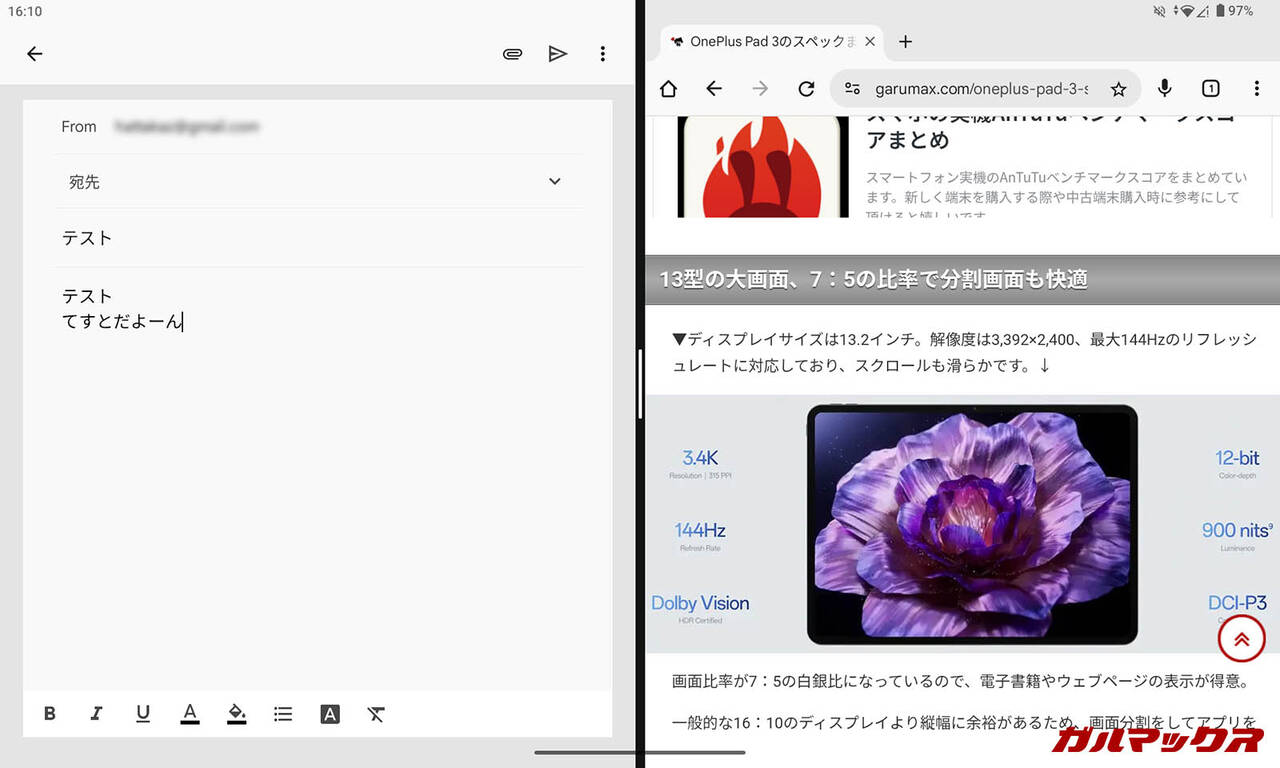This screenshot has width=1280, height=768.
Task: Open the highlight fill color picker
Action: 237,714
